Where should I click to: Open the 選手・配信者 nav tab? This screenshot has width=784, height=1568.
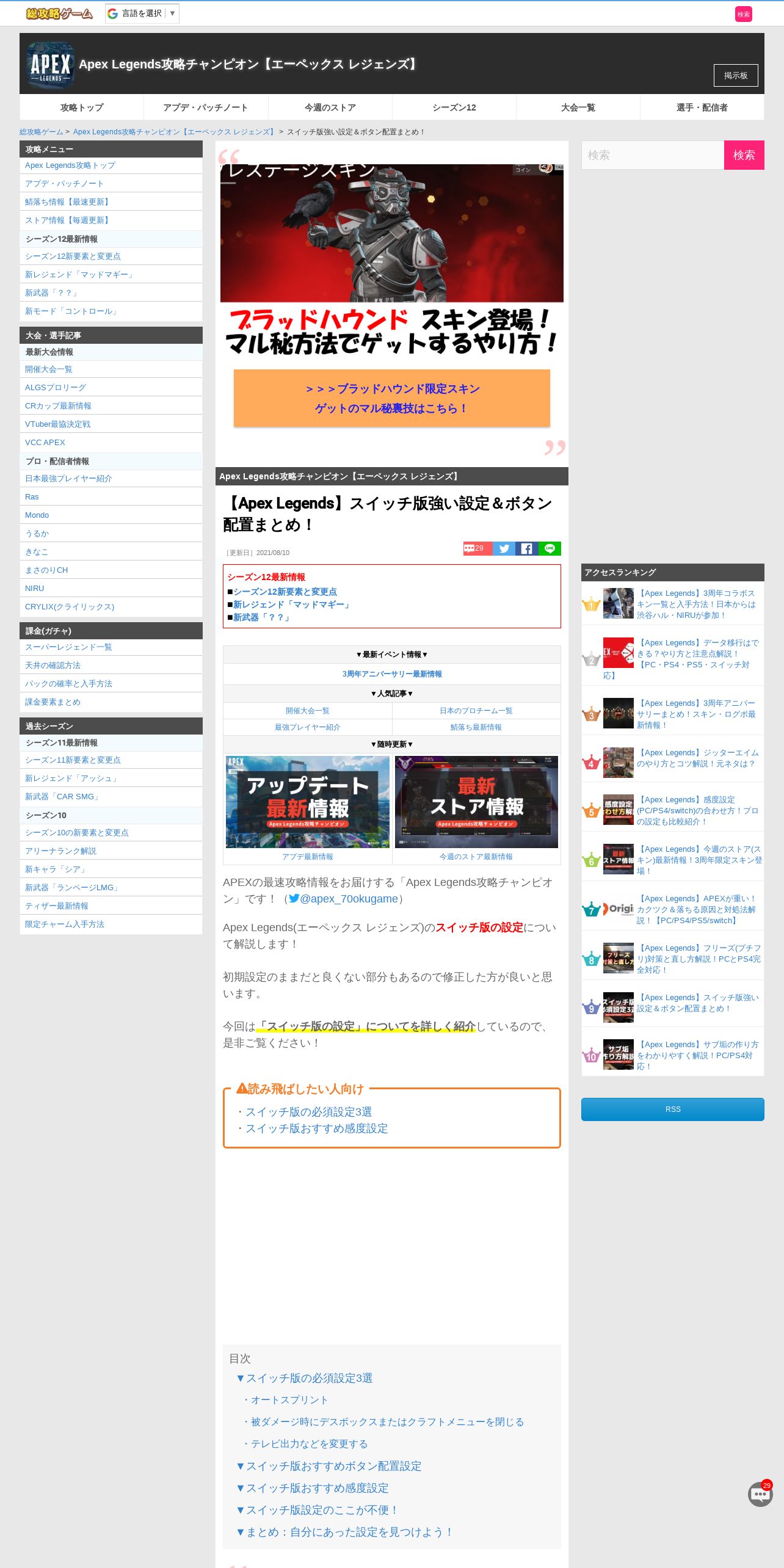click(x=702, y=107)
